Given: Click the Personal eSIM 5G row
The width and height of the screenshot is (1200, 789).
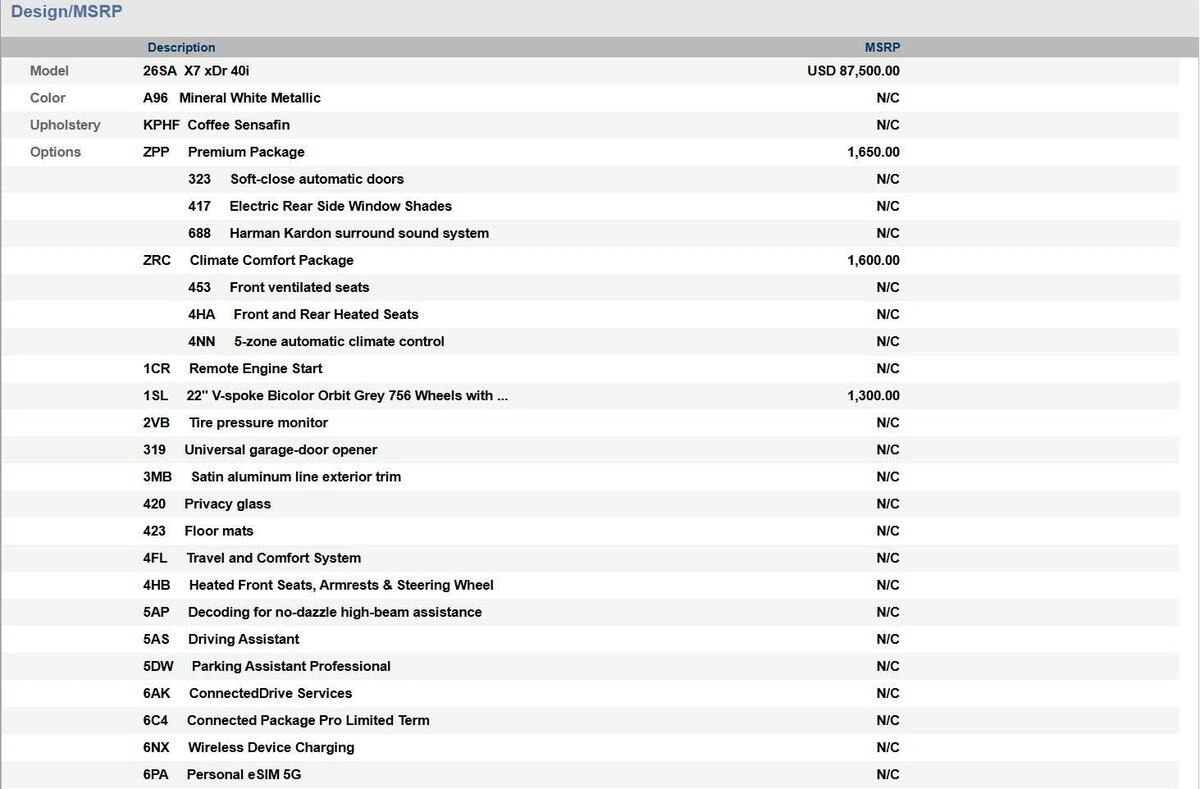Looking at the screenshot, I should [x=243, y=774].
